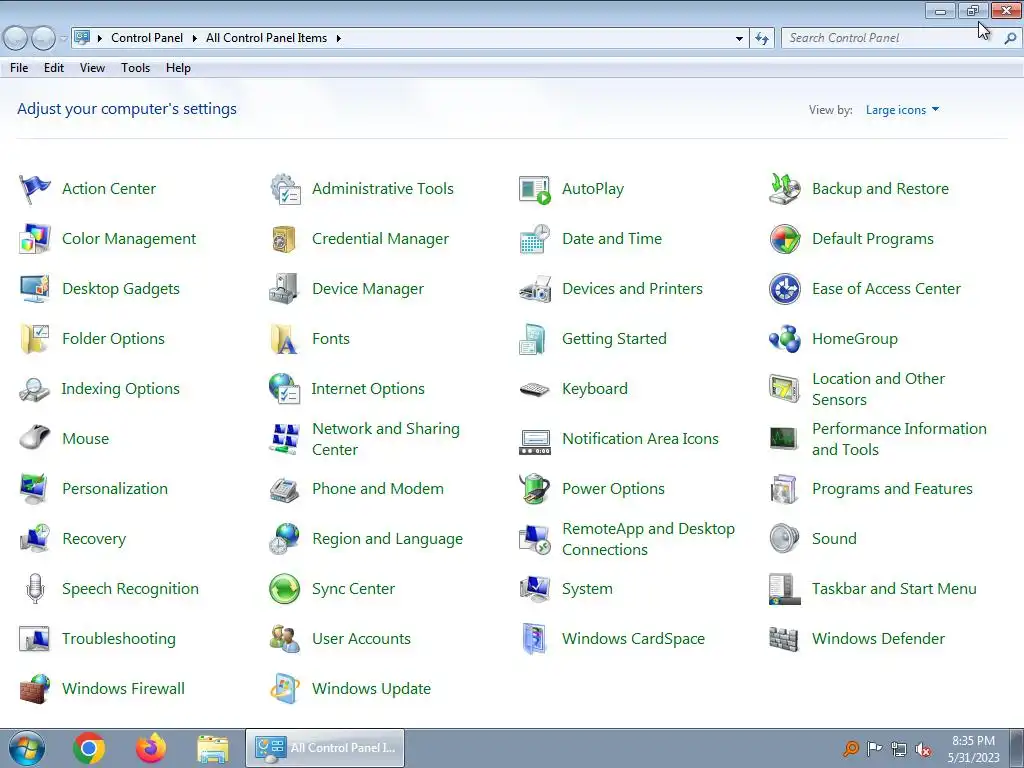Click the Windows Defender wall icon
This screenshot has height=768, width=1024.
click(785, 639)
